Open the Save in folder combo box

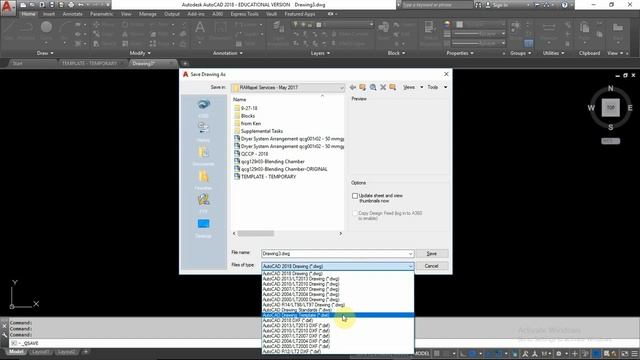point(288,87)
